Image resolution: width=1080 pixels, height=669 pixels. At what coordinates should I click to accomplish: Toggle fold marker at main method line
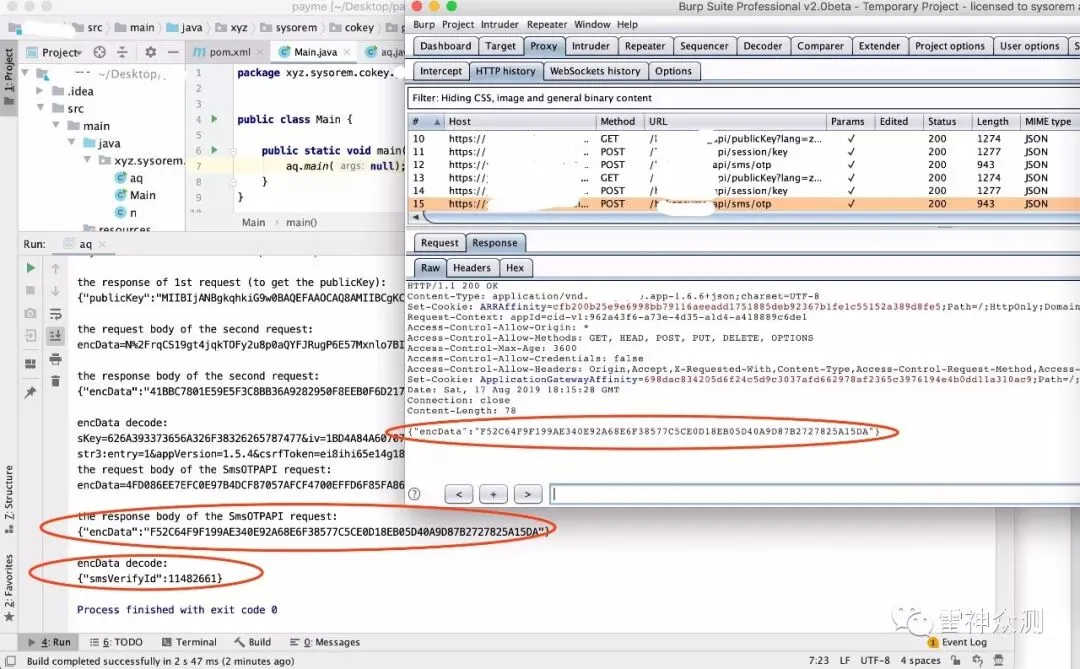tap(232, 150)
